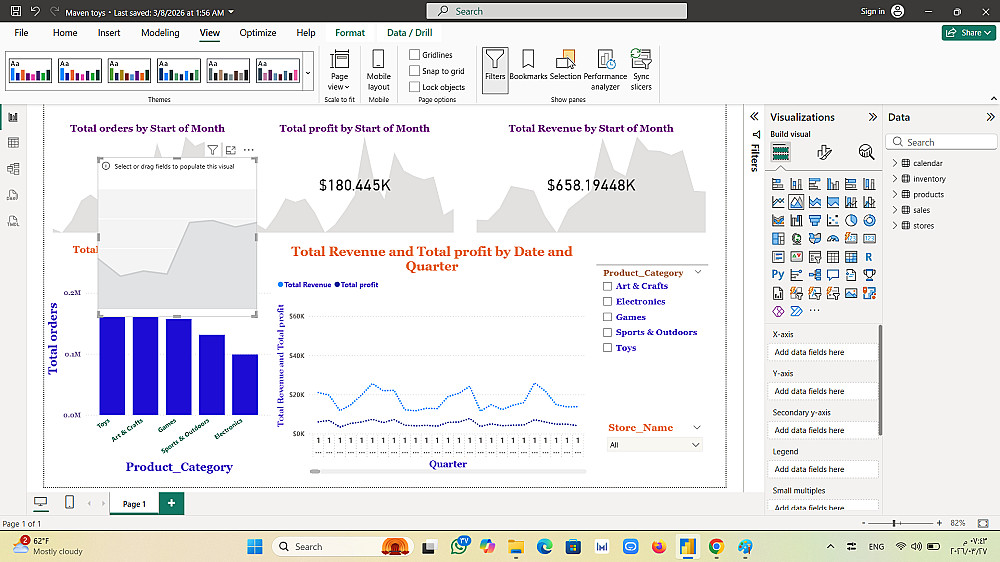The image size is (1000, 562).
Task: Open the Store_Name All dropdown
Action: point(654,445)
